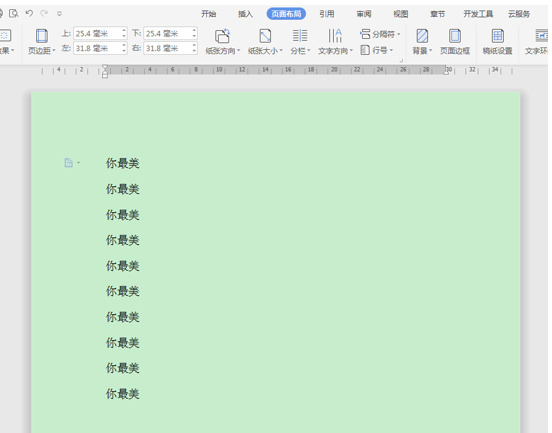Image resolution: width=552 pixels, height=433 pixels.
Task: Open the 页边距 margins tool
Action: tap(42, 42)
